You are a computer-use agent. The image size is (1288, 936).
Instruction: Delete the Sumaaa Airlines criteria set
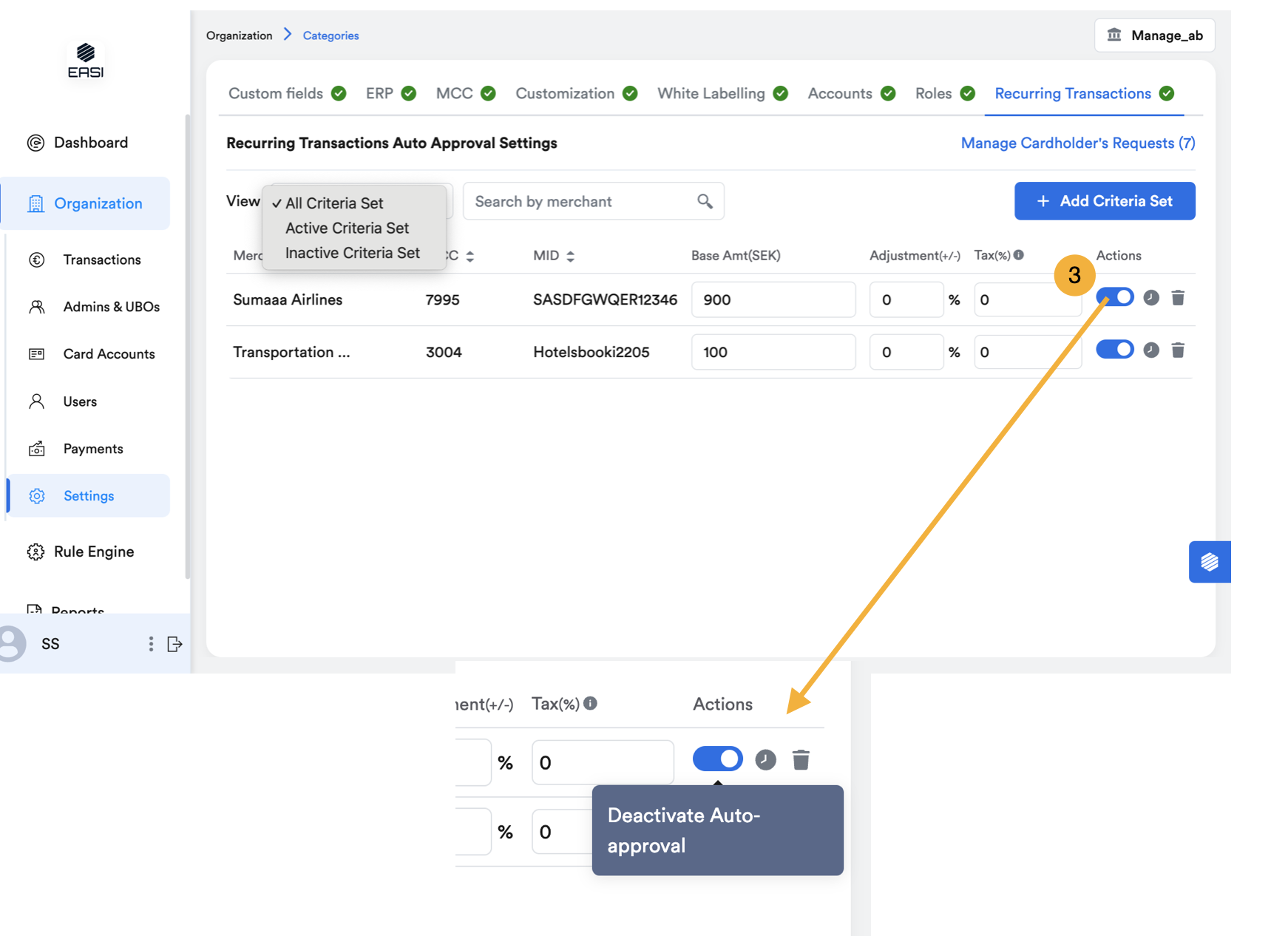(x=1178, y=298)
